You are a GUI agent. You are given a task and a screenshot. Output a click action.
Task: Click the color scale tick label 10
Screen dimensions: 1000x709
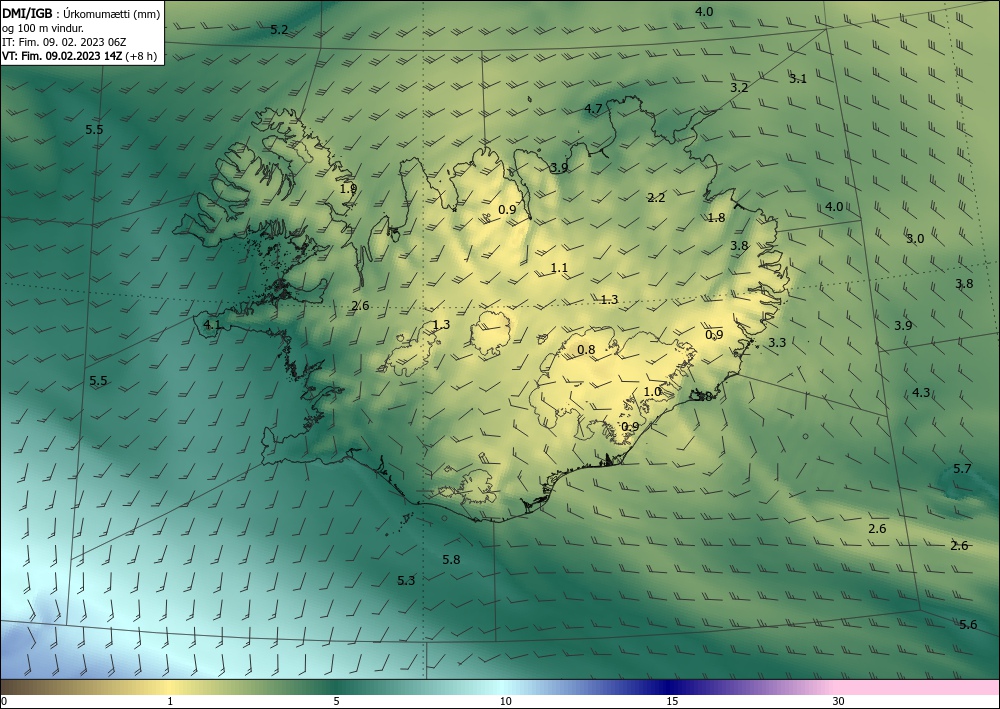(506, 701)
